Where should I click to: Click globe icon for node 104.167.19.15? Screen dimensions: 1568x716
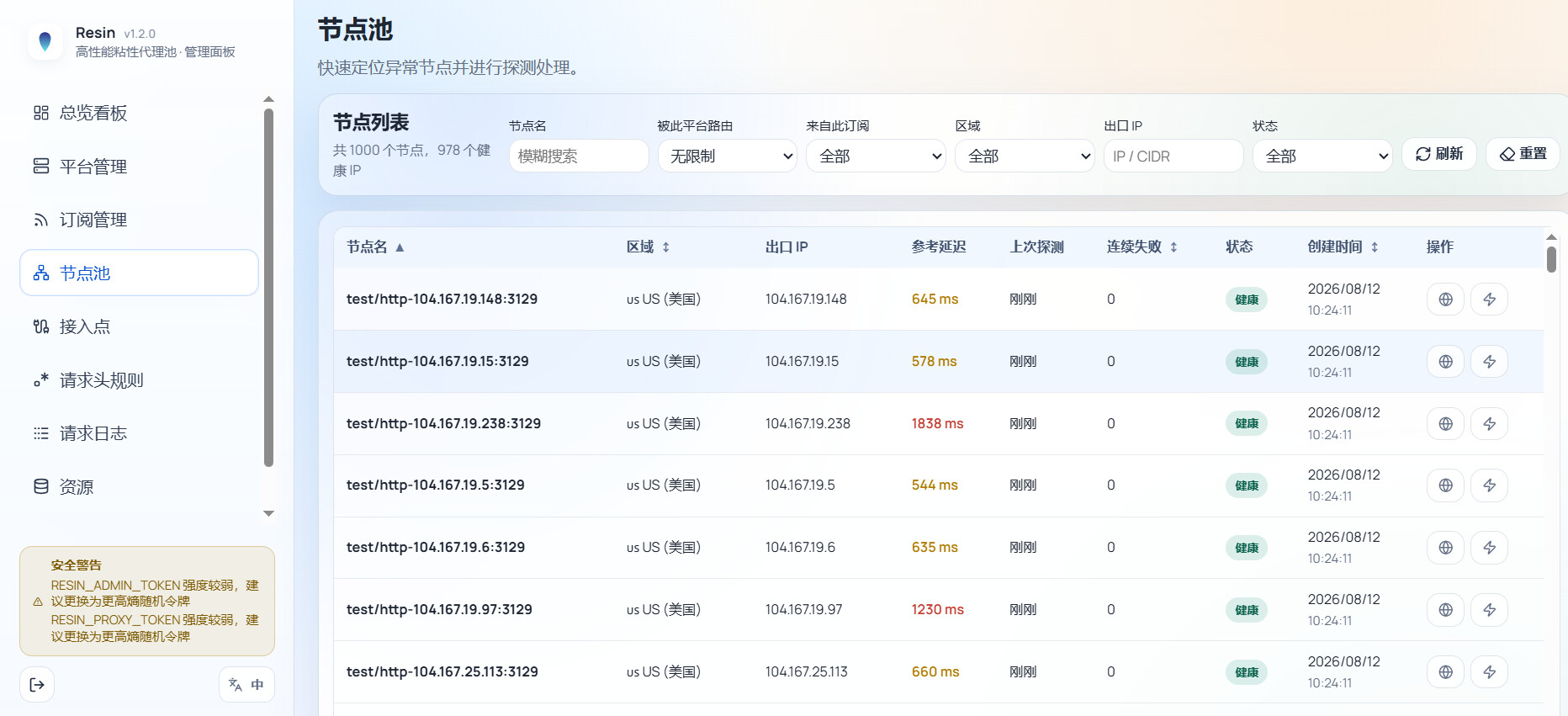(x=1446, y=362)
